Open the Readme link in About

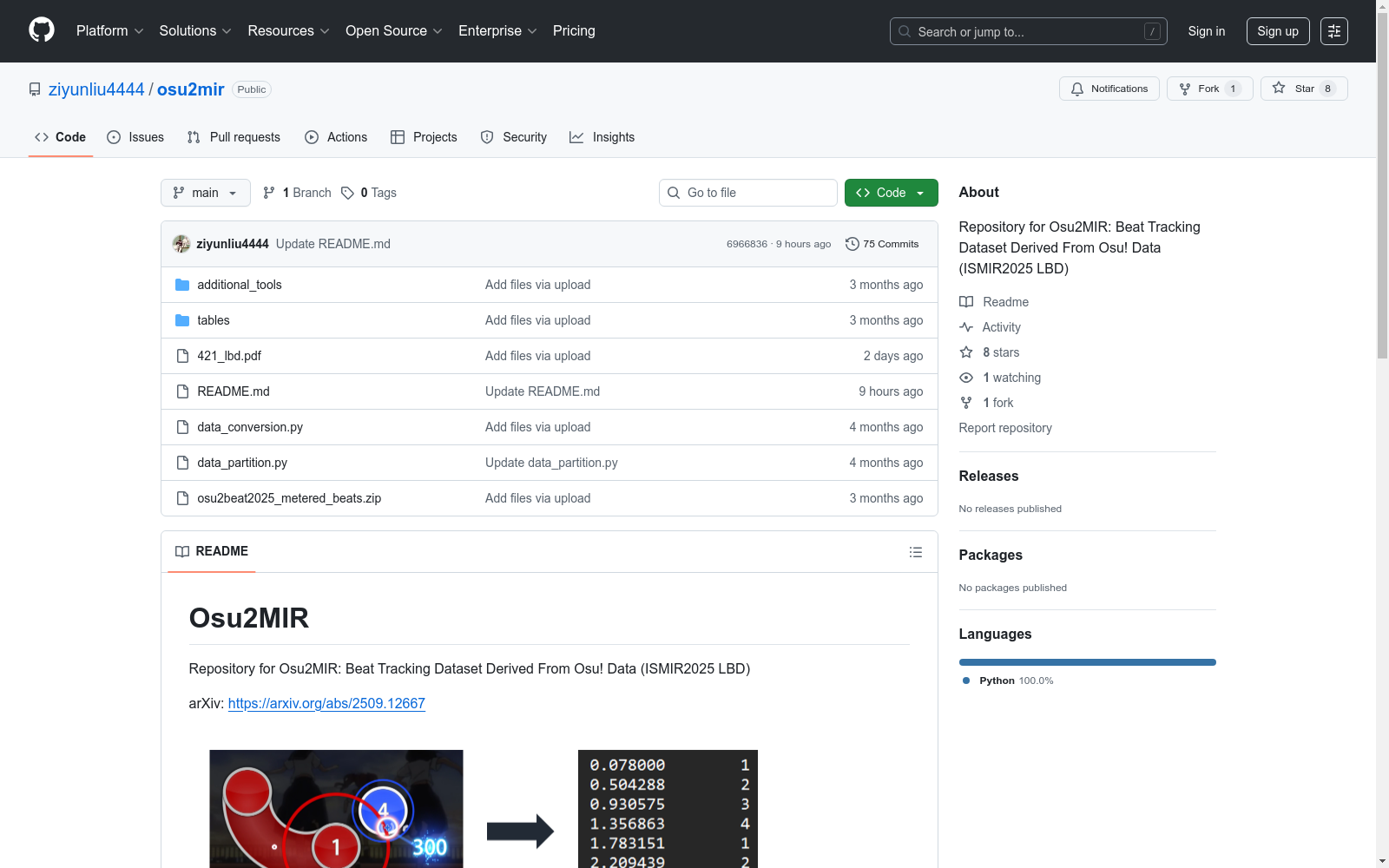point(994,302)
